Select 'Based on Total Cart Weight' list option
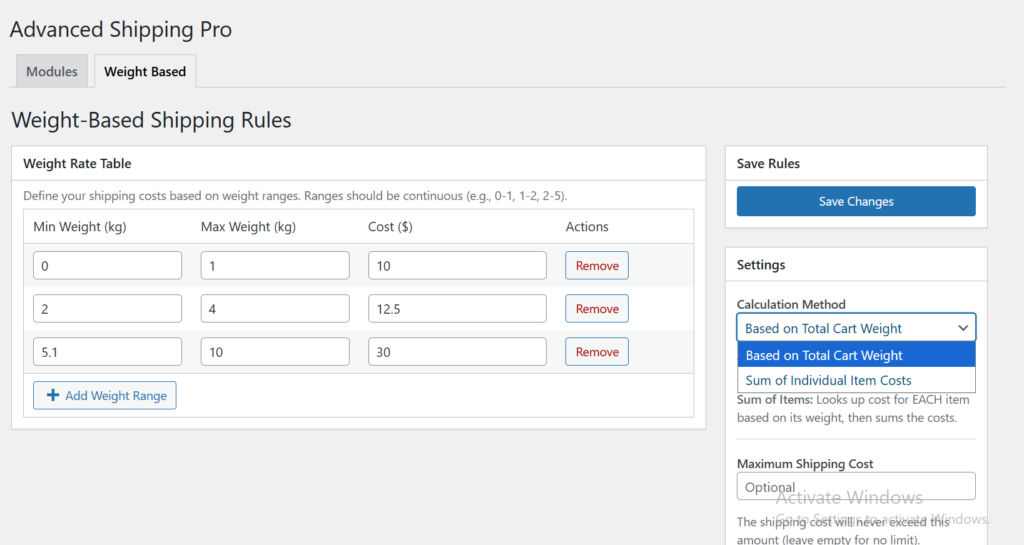This screenshot has height=545, width=1024. [x=855, y=355]
